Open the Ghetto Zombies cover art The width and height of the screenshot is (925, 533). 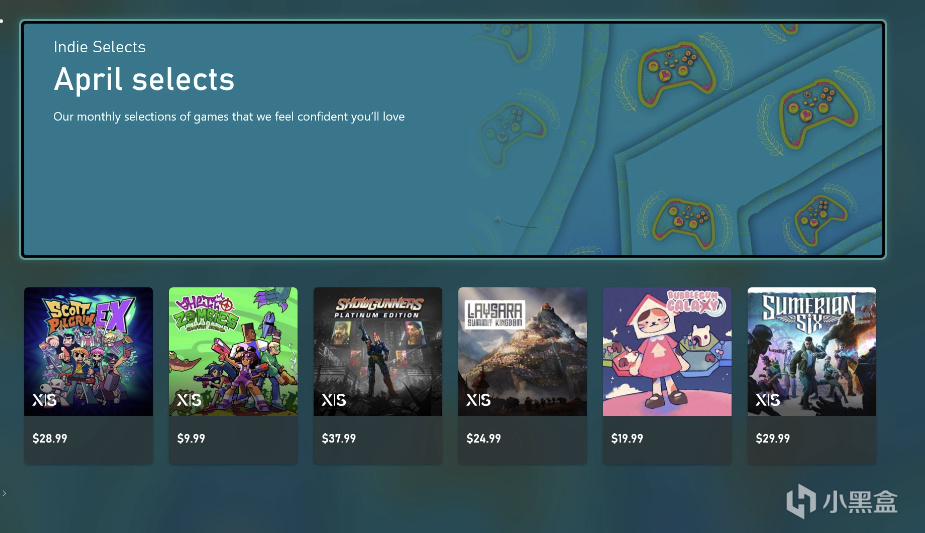pyautogui.click(x=233, y=351)
